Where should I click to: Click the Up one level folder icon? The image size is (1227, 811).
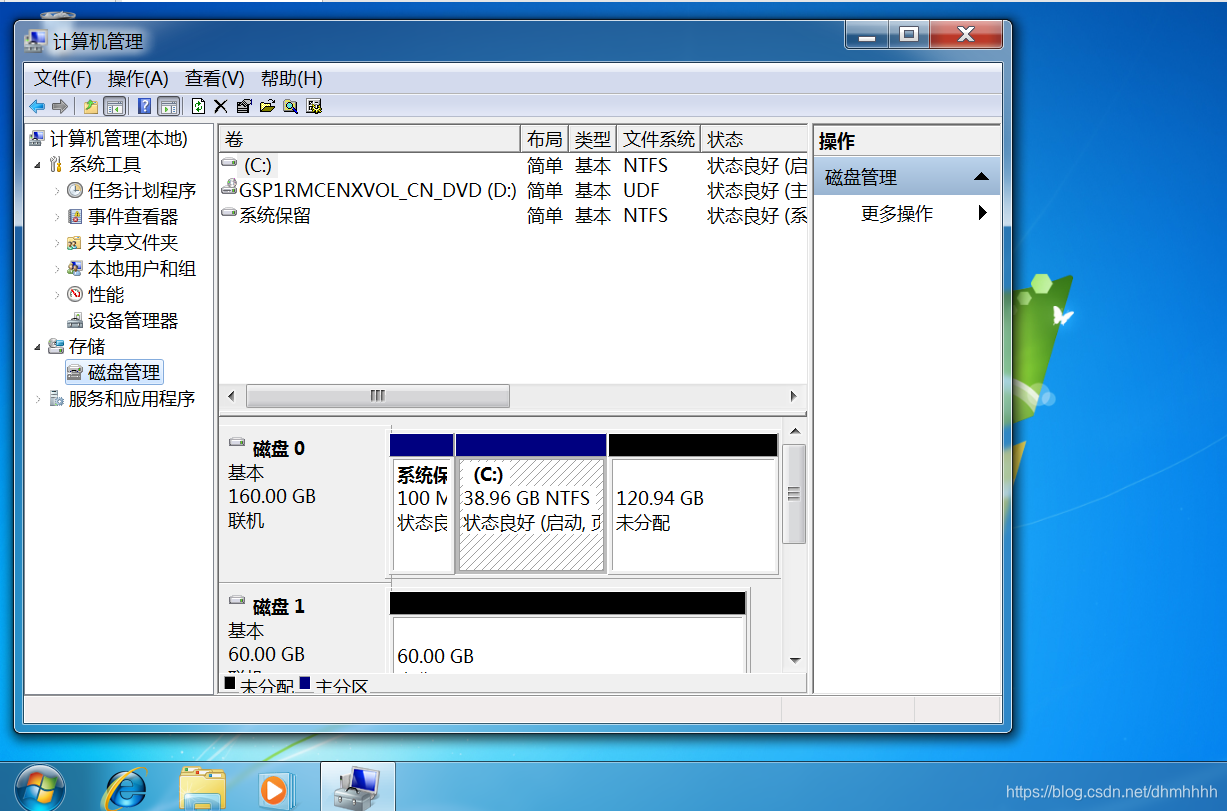click(91, 106)
